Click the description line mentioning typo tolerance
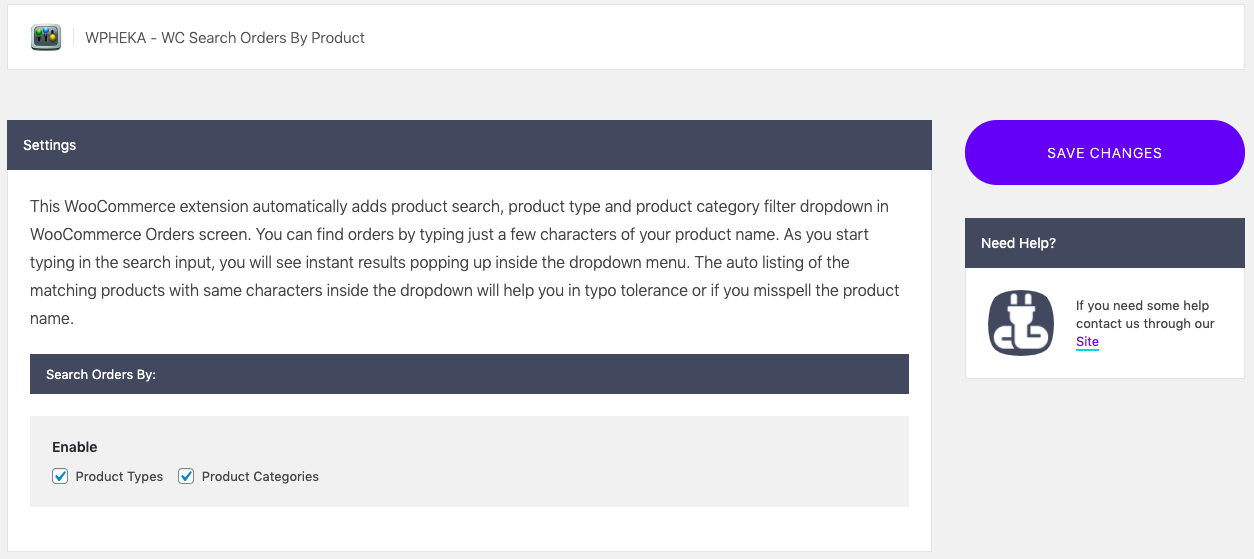The height and width of the screenshot is (559, 1254). [464, 290]
